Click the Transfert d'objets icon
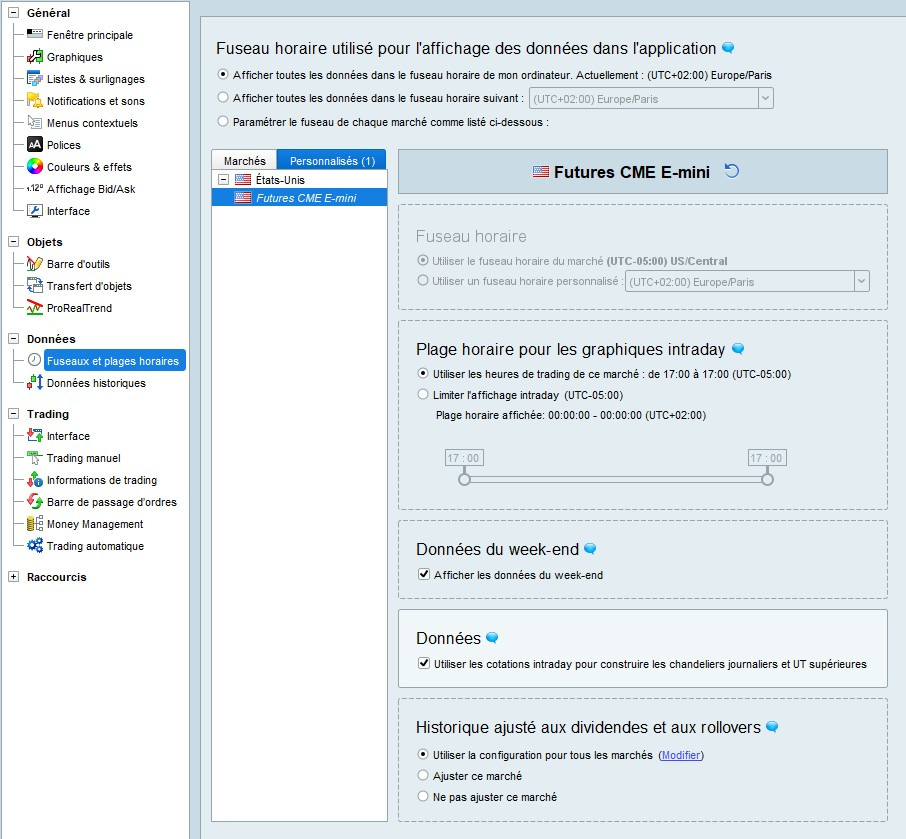906x839 pixels. [35, 285]
